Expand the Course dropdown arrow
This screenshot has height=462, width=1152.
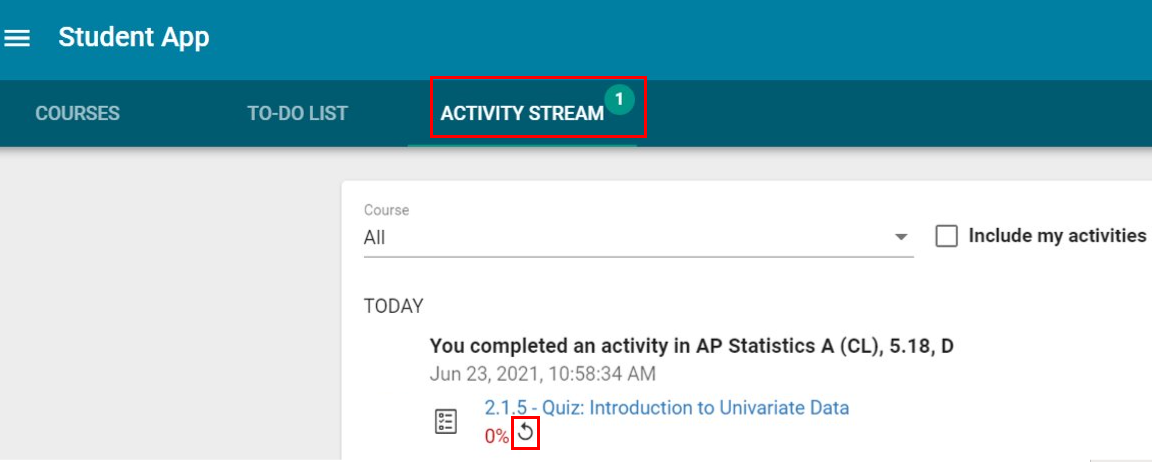pos(901,237)
